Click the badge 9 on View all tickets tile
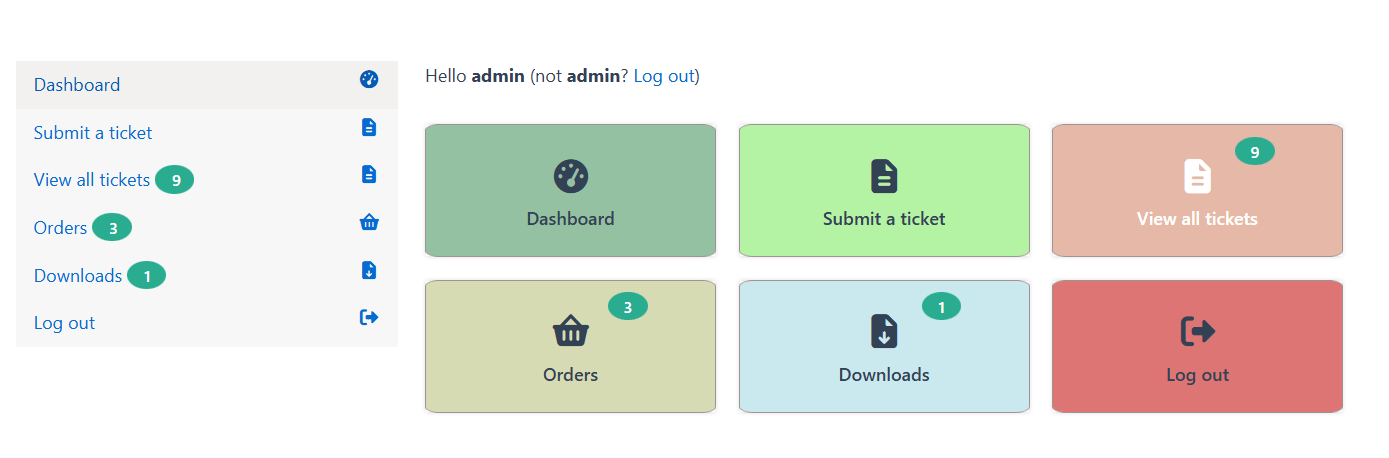1389x458 pixels. (1254, 152)
